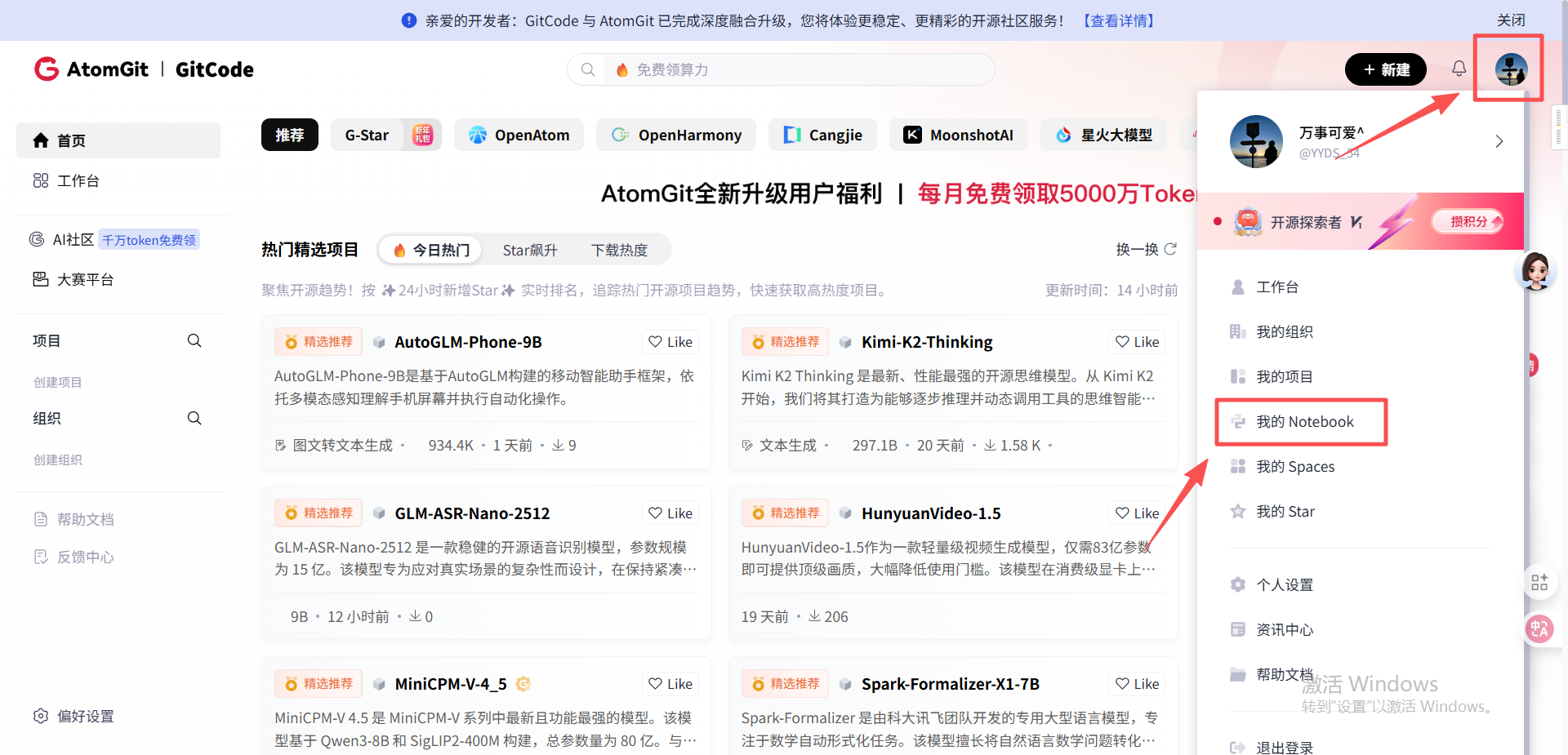Screen dimensions: 1568x755
Task: Open the G-Star category tab
Action: (386, 135)
